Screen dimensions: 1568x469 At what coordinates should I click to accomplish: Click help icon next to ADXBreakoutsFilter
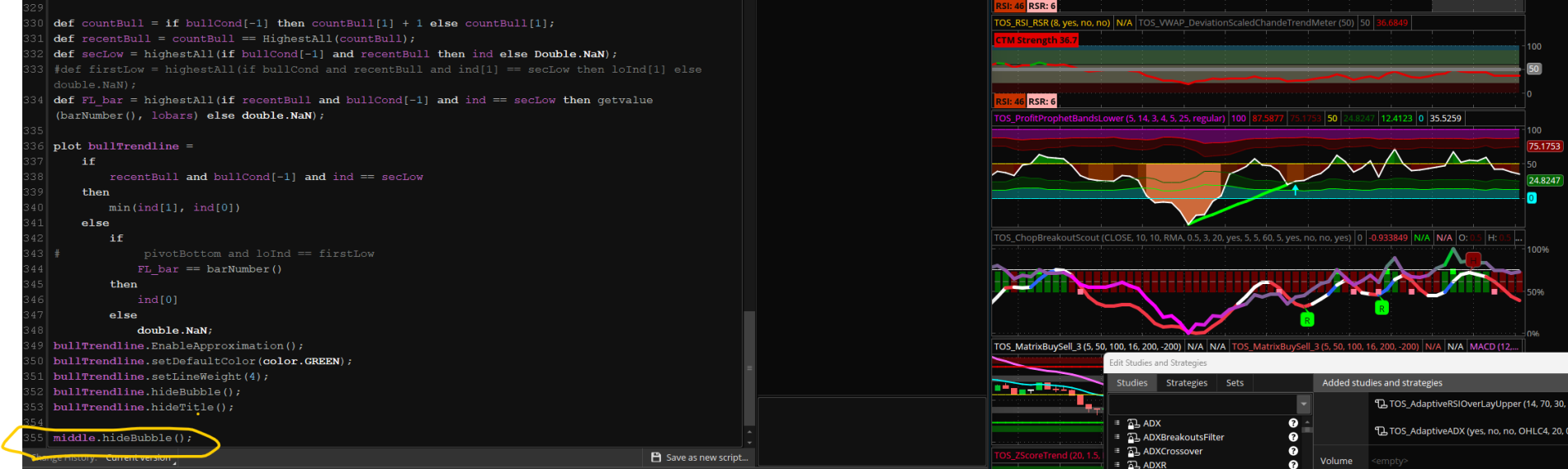click(1293, 438)
